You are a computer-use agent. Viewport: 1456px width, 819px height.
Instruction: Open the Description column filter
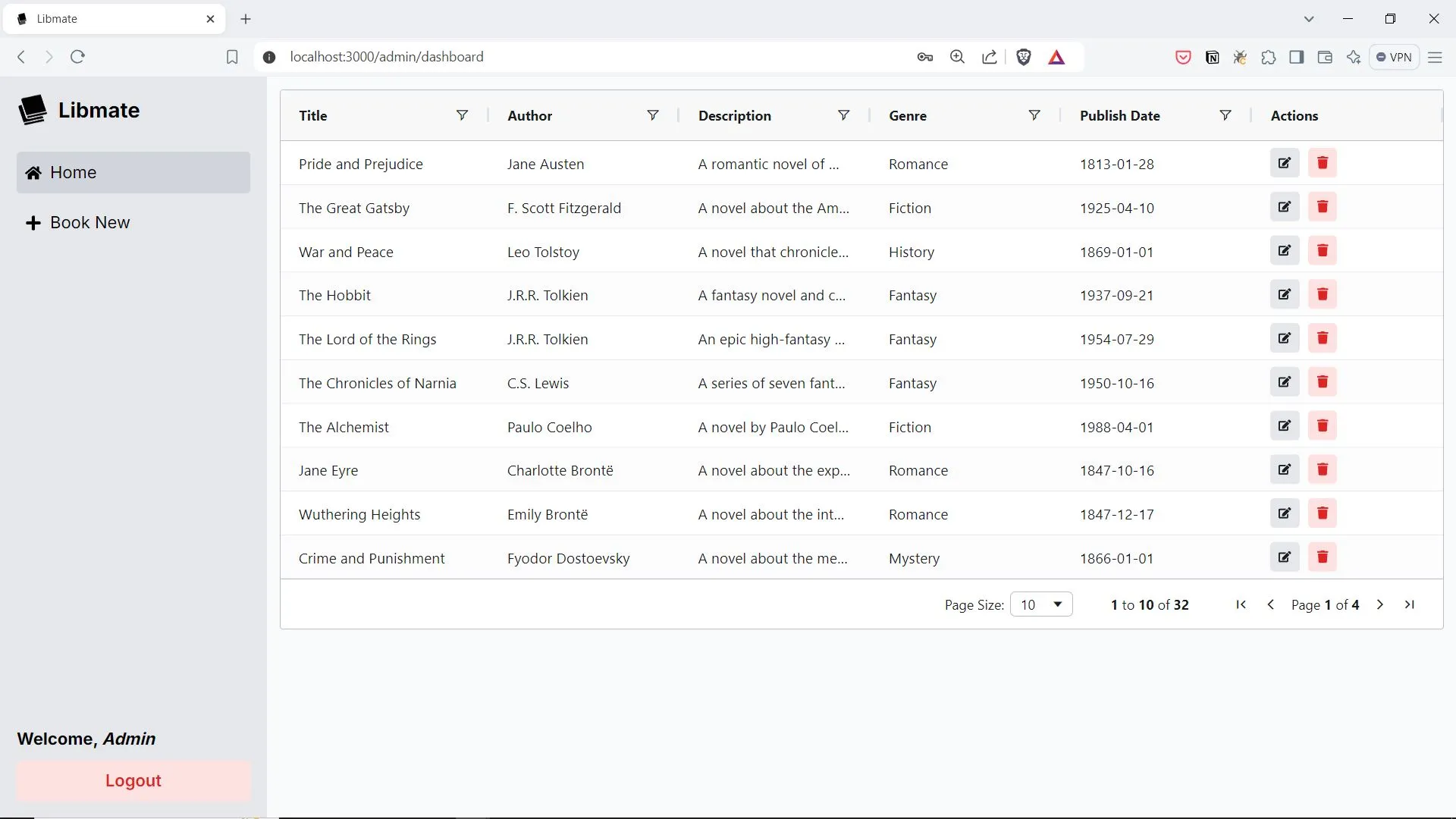(x=843, y=115)
